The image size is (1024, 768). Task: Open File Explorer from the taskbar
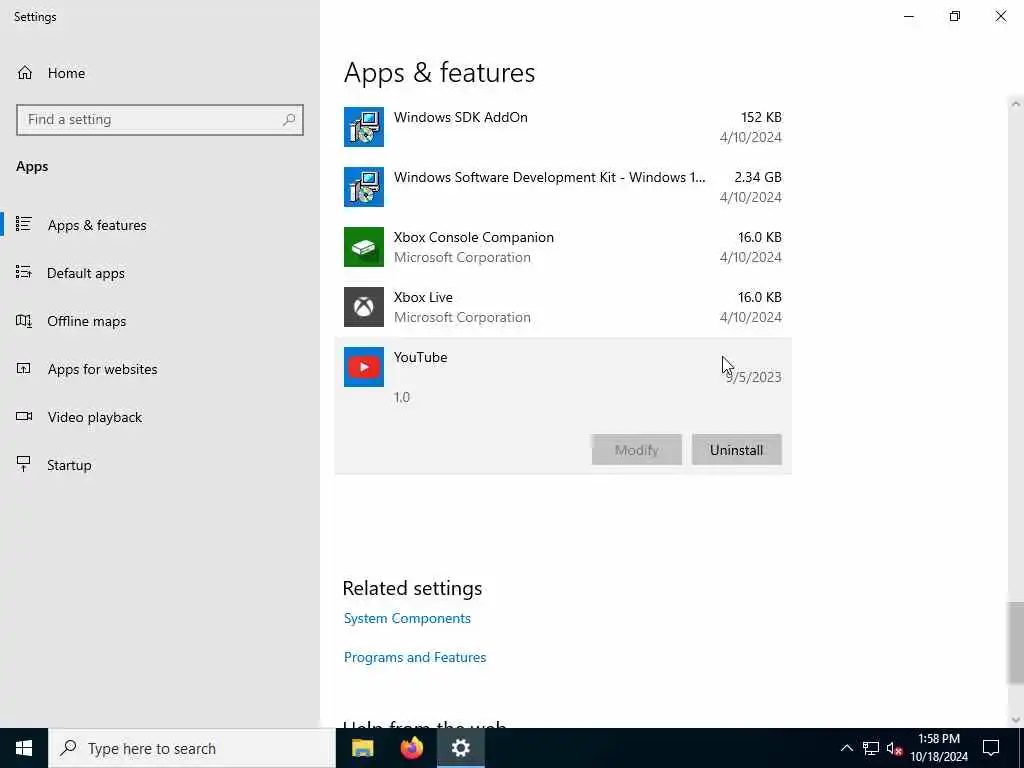[362, 748]
